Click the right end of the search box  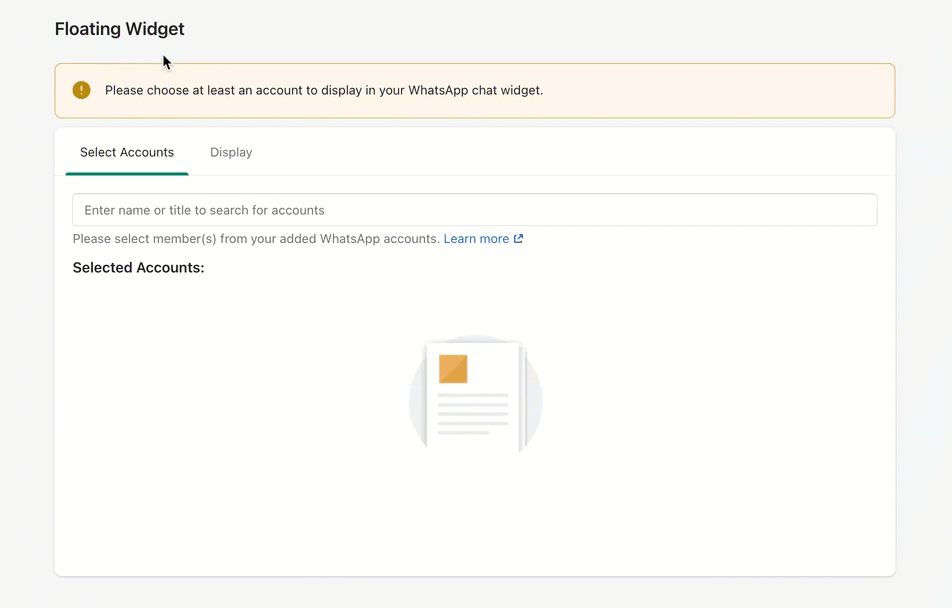[860, 210]
